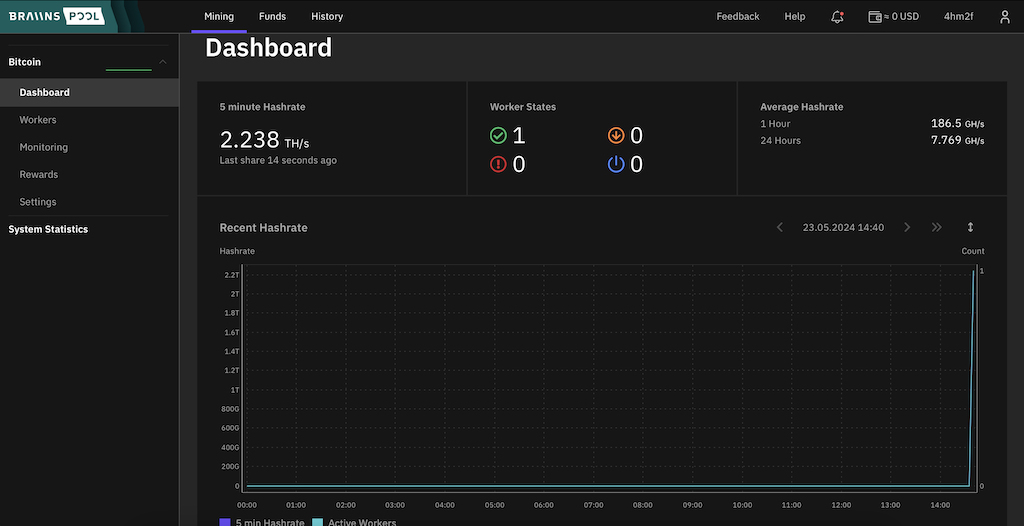Click the orange low hashrate worker icon
1024x526 pixels.
click(x=616, y=136)
